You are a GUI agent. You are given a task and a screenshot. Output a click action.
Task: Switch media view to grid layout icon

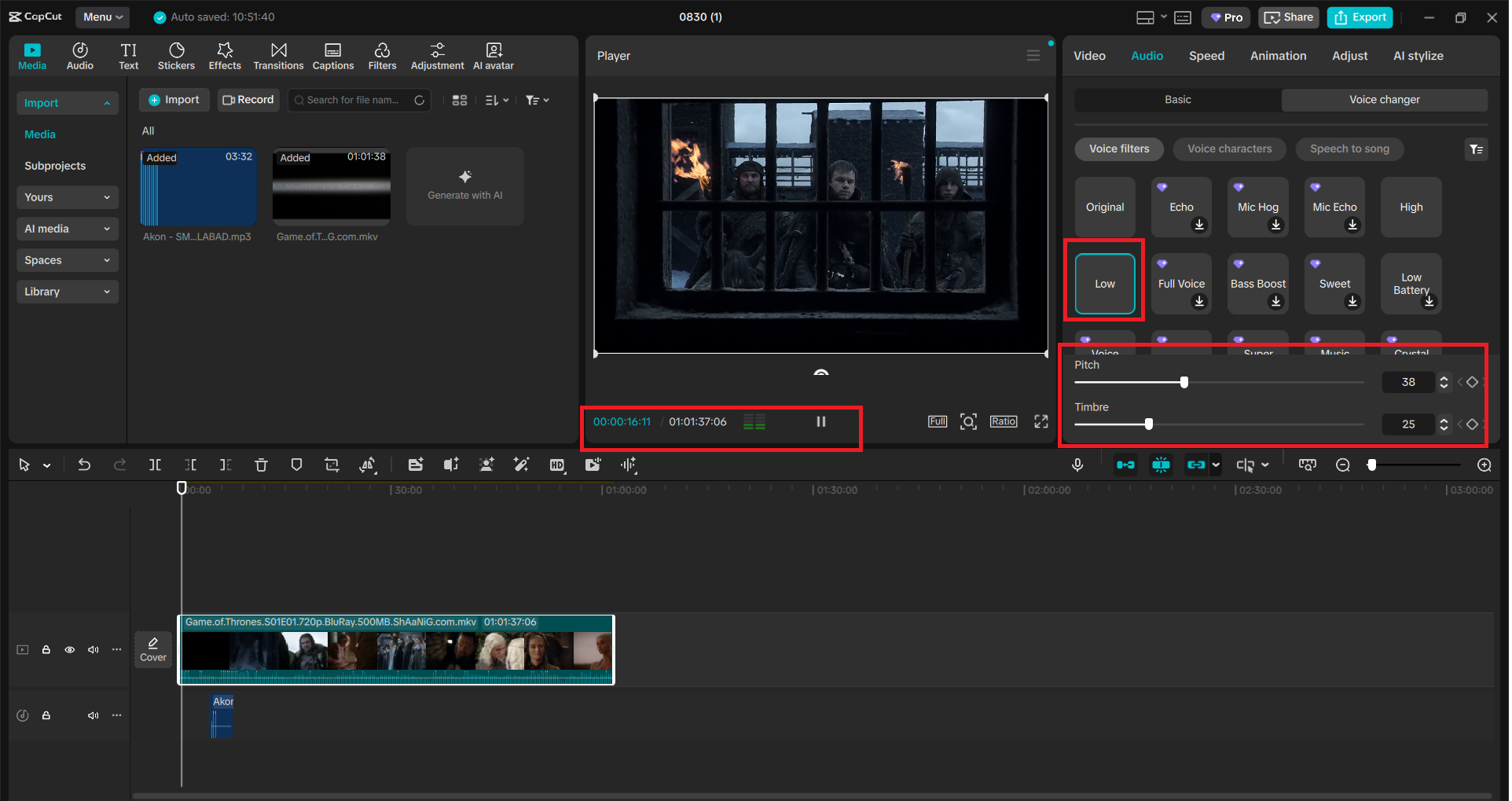[460, 101]
